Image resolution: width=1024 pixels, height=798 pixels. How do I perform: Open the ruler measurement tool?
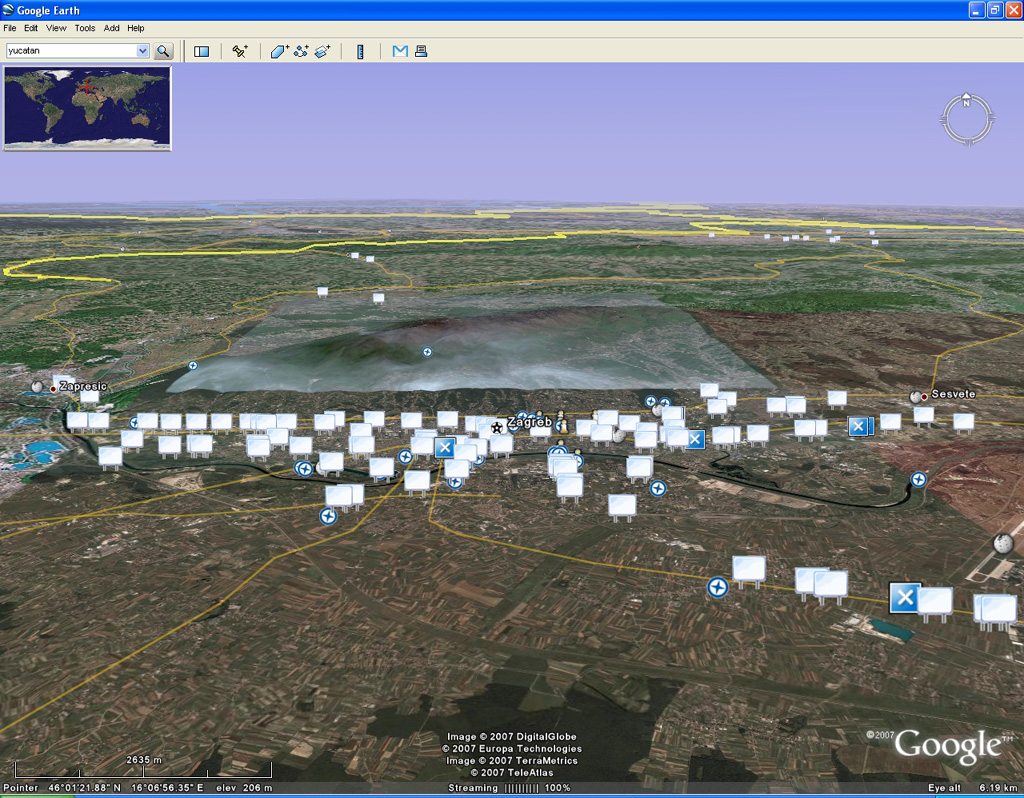coord(360,51)
